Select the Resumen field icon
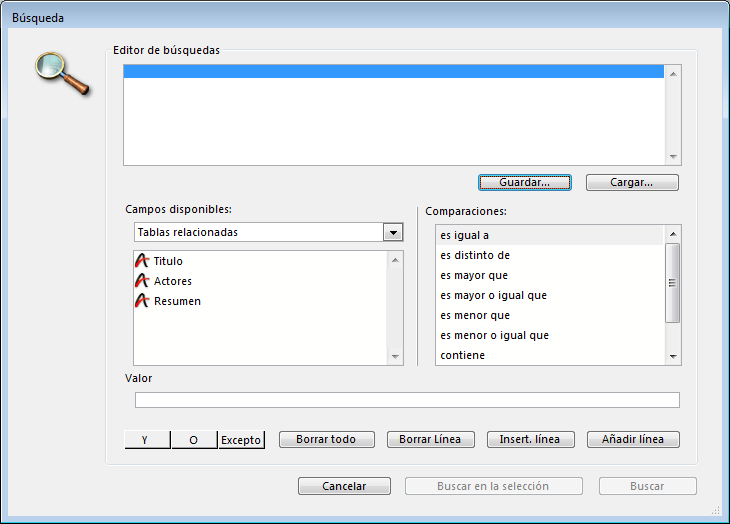Screen dimensions: 730x524 [x=141, y=301]
